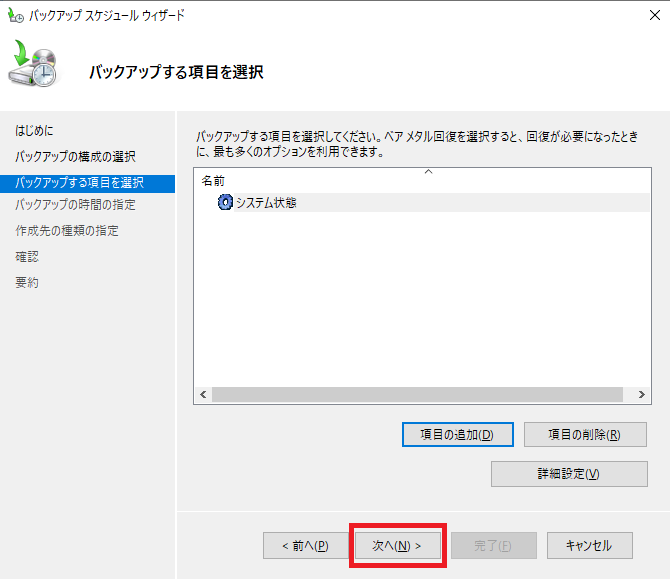Click the wizard icon in the title bar

pyautogui.click(x=16, y=16)
